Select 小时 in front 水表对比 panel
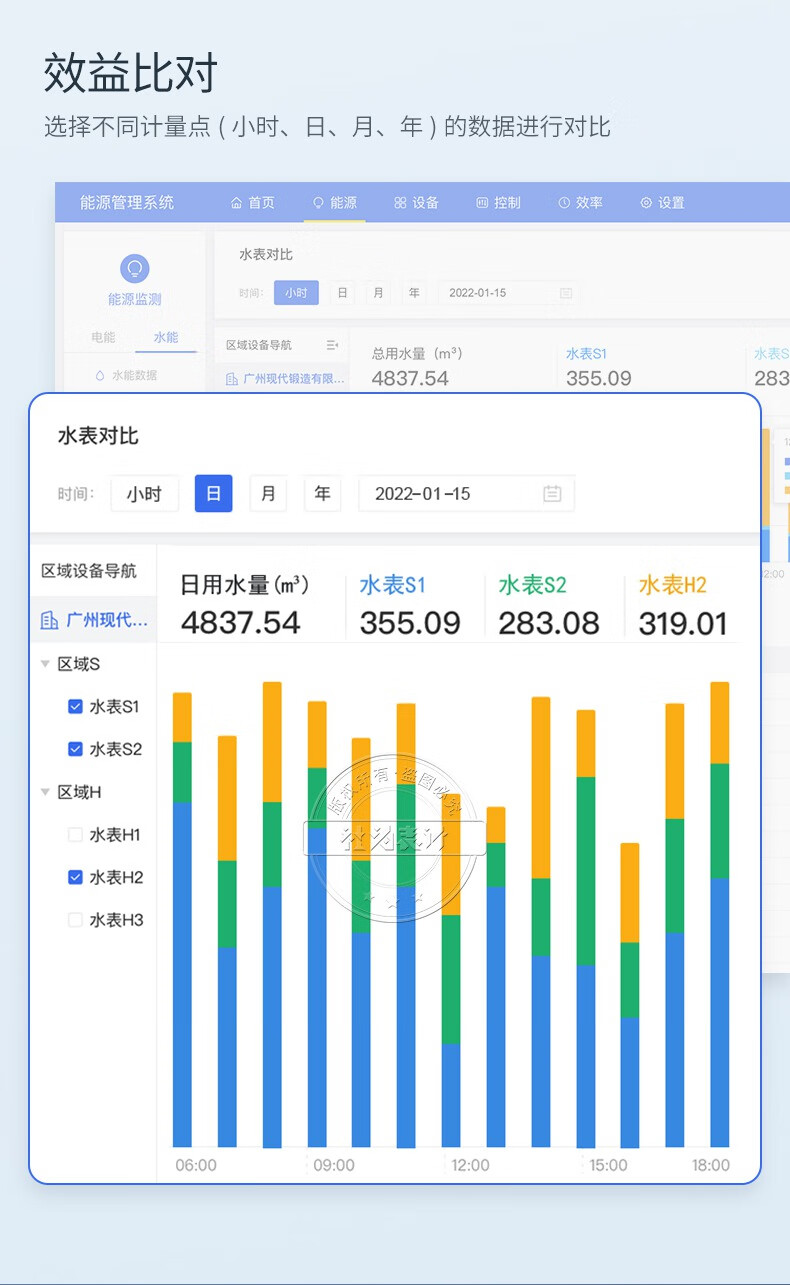The height and width of the screenshot is (1285, 790). click(144, 494)
